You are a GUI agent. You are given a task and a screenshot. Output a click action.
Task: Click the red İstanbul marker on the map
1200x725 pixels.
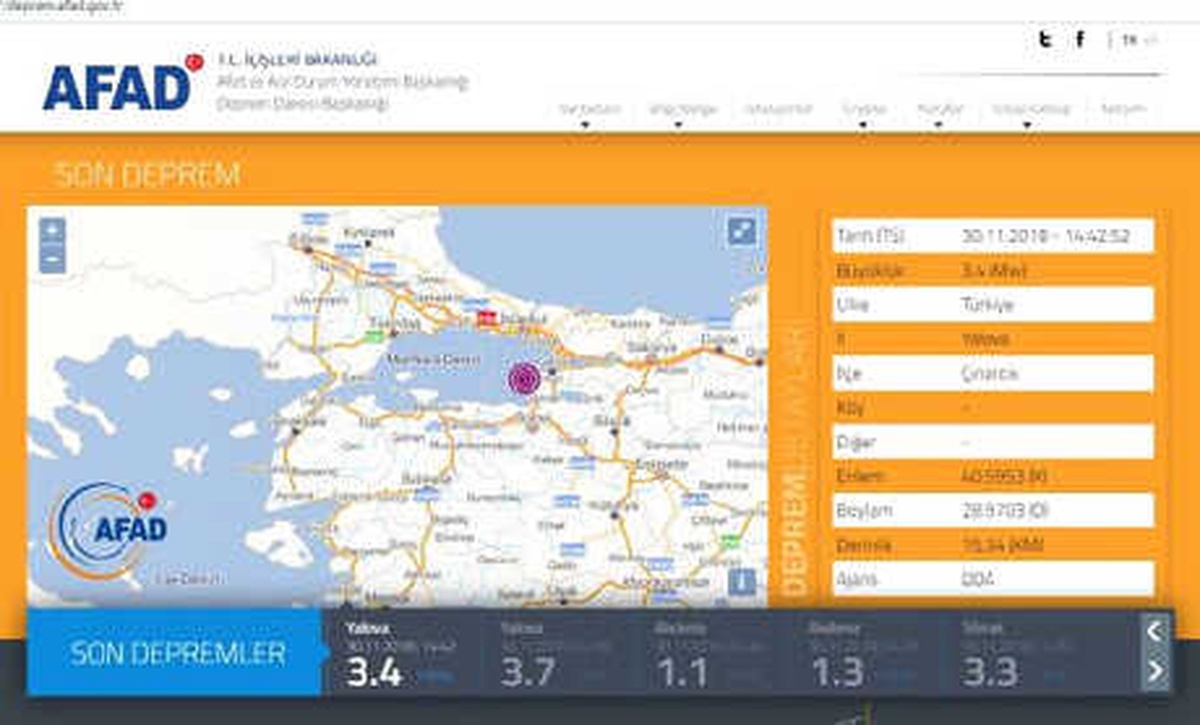coord(487,319)
